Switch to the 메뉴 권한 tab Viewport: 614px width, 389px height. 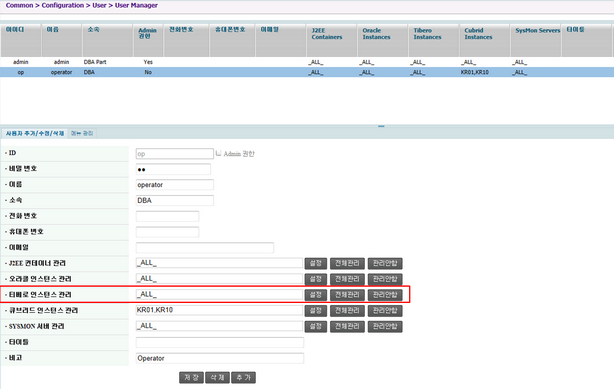[x=82, y=134]
